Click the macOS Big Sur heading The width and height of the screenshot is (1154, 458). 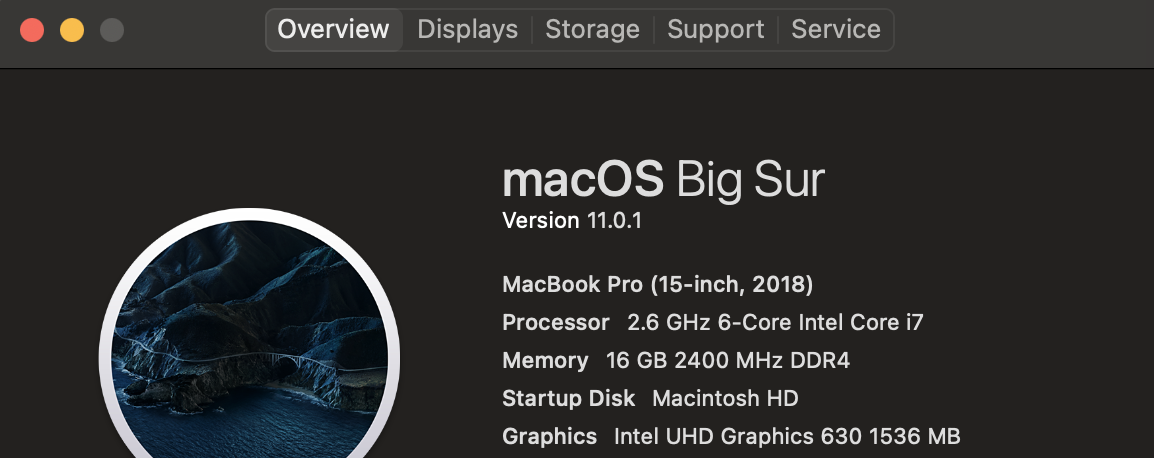(663, 181)
